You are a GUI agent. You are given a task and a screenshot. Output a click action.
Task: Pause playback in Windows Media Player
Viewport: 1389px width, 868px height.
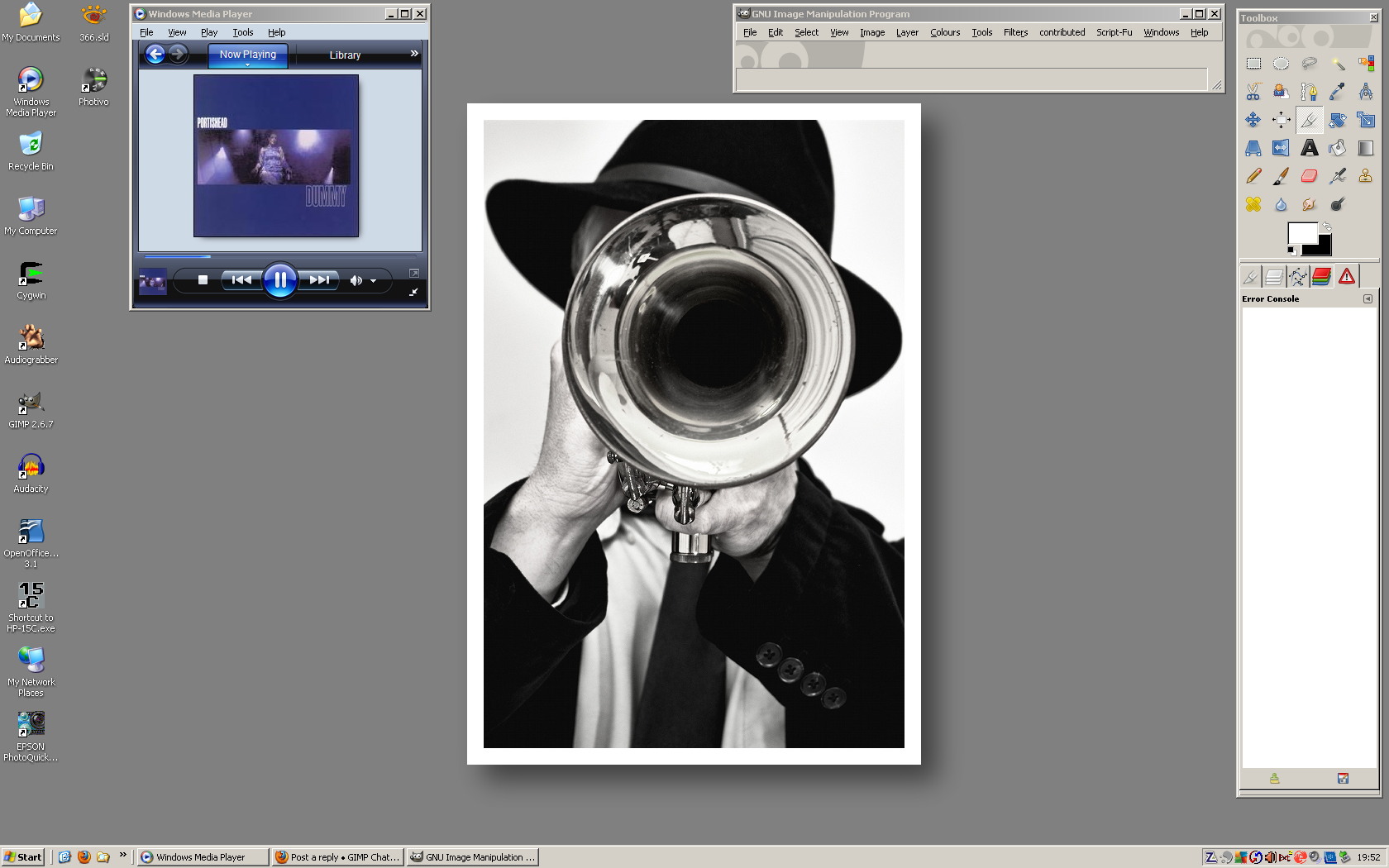[280, 280]
